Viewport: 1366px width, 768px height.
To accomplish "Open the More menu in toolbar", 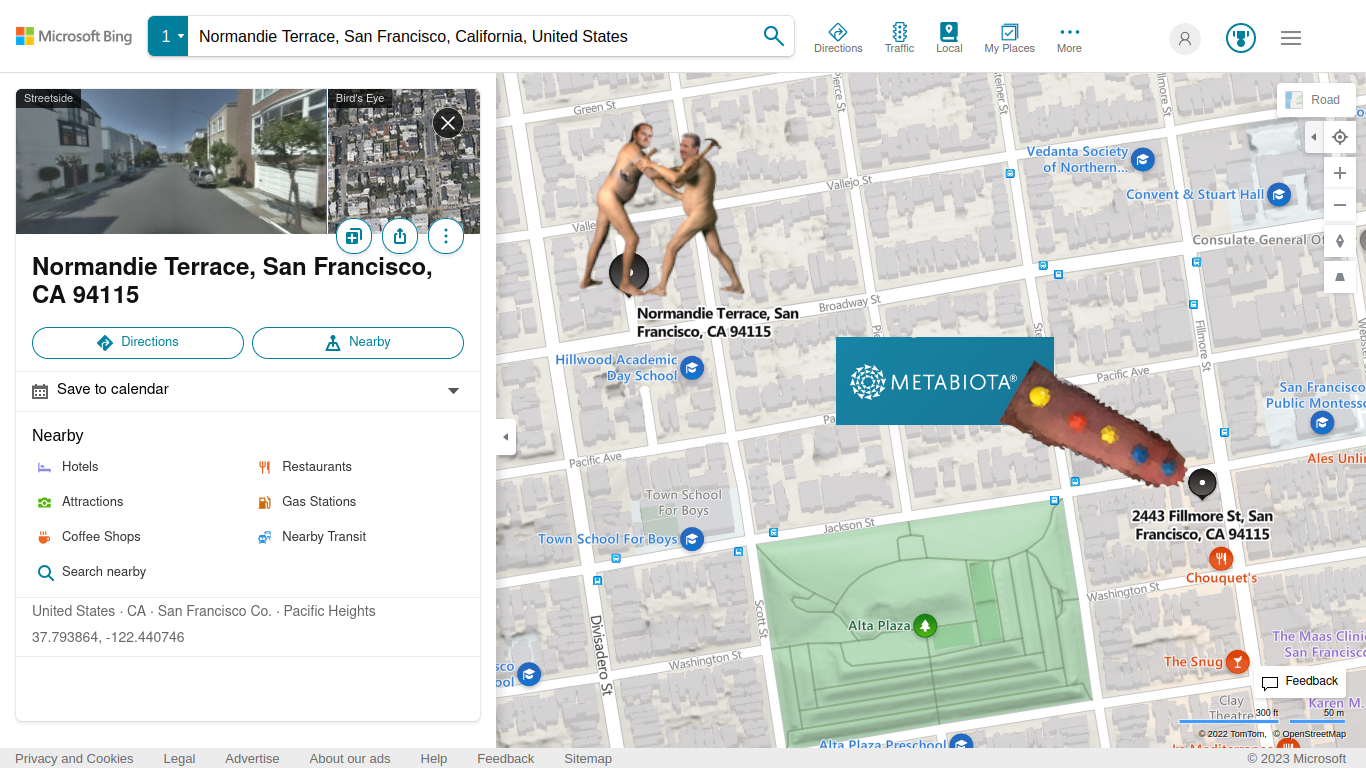I will tap(1069, 38).
